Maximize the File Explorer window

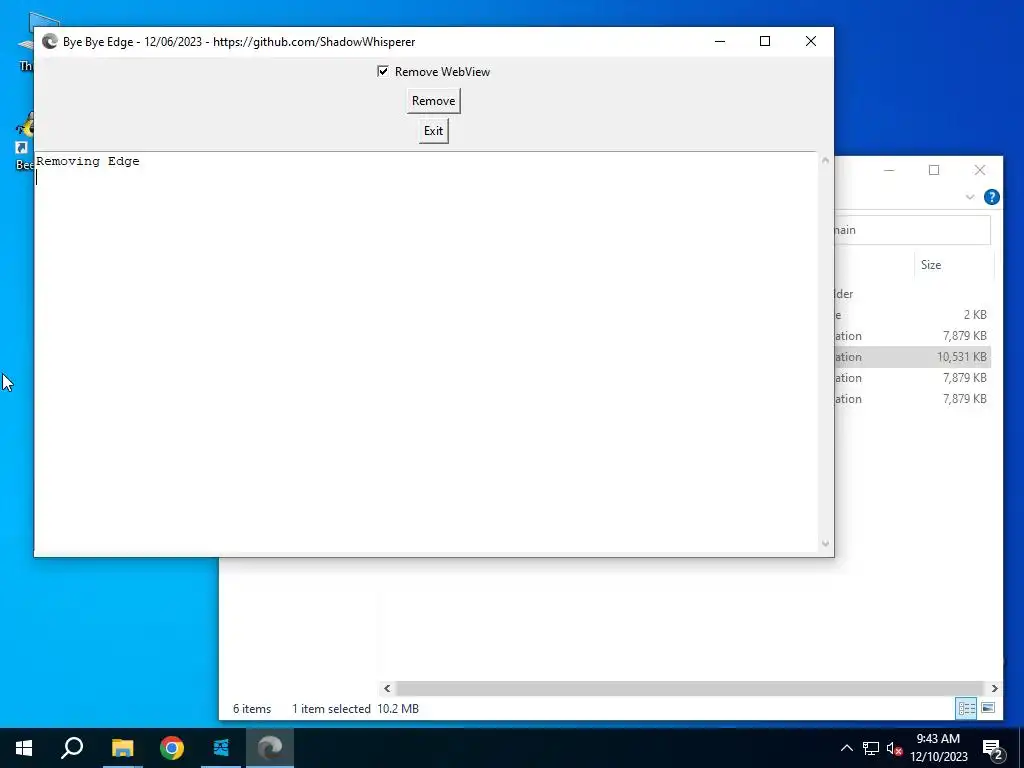point(934,170)
